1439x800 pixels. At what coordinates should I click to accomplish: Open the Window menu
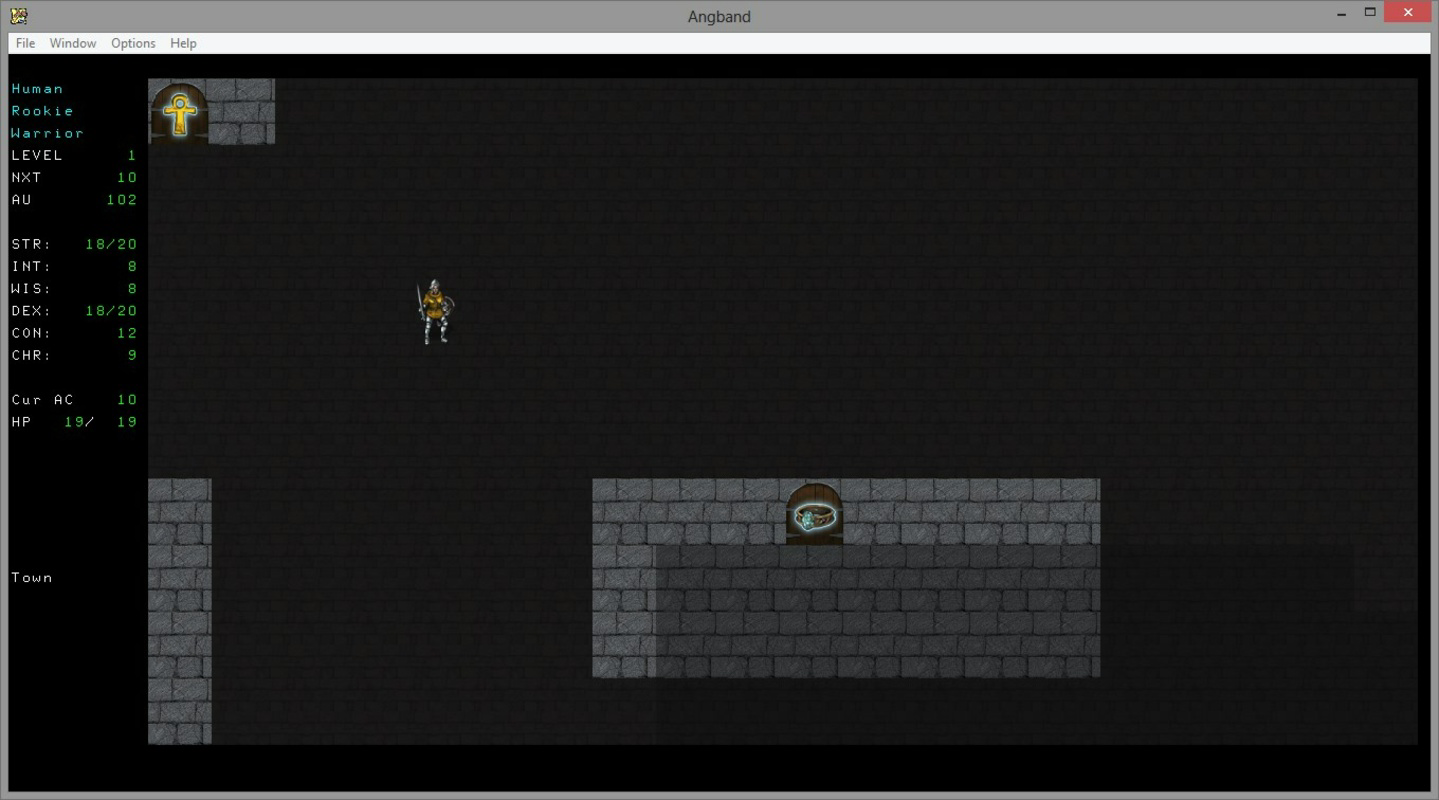tap(73, 43)
